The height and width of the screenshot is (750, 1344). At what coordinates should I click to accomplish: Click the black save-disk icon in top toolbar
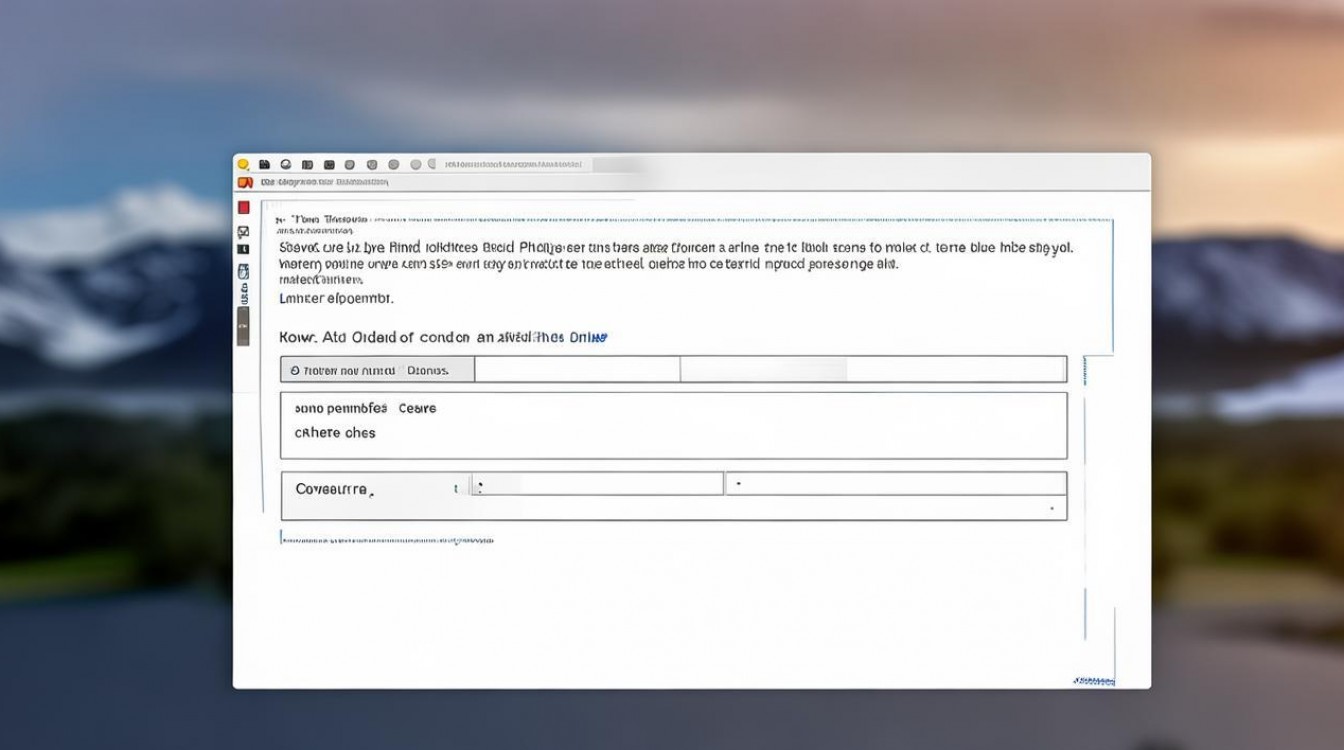(x=264, y=164)
